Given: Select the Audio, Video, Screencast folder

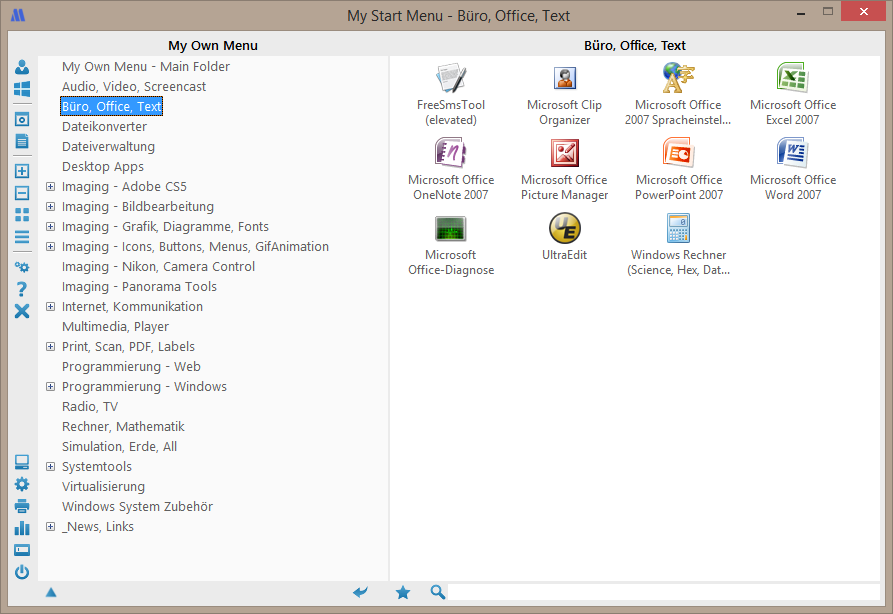Looking at the screenshot, I should click(134, 87).
